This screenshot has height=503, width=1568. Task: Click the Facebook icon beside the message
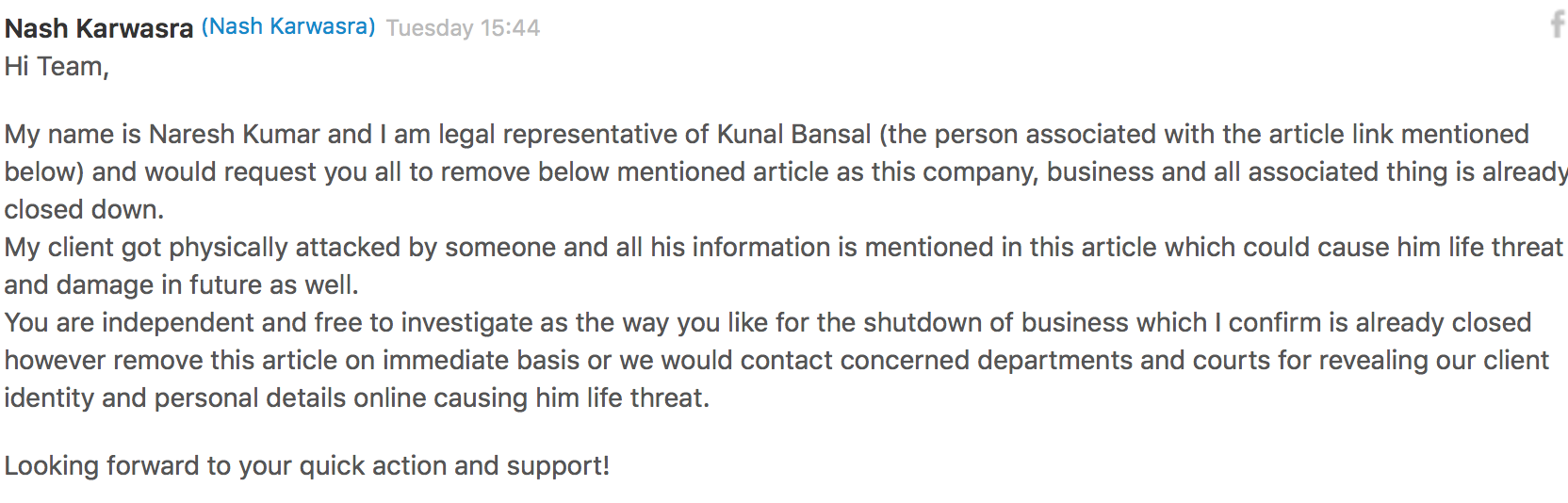1558,24
